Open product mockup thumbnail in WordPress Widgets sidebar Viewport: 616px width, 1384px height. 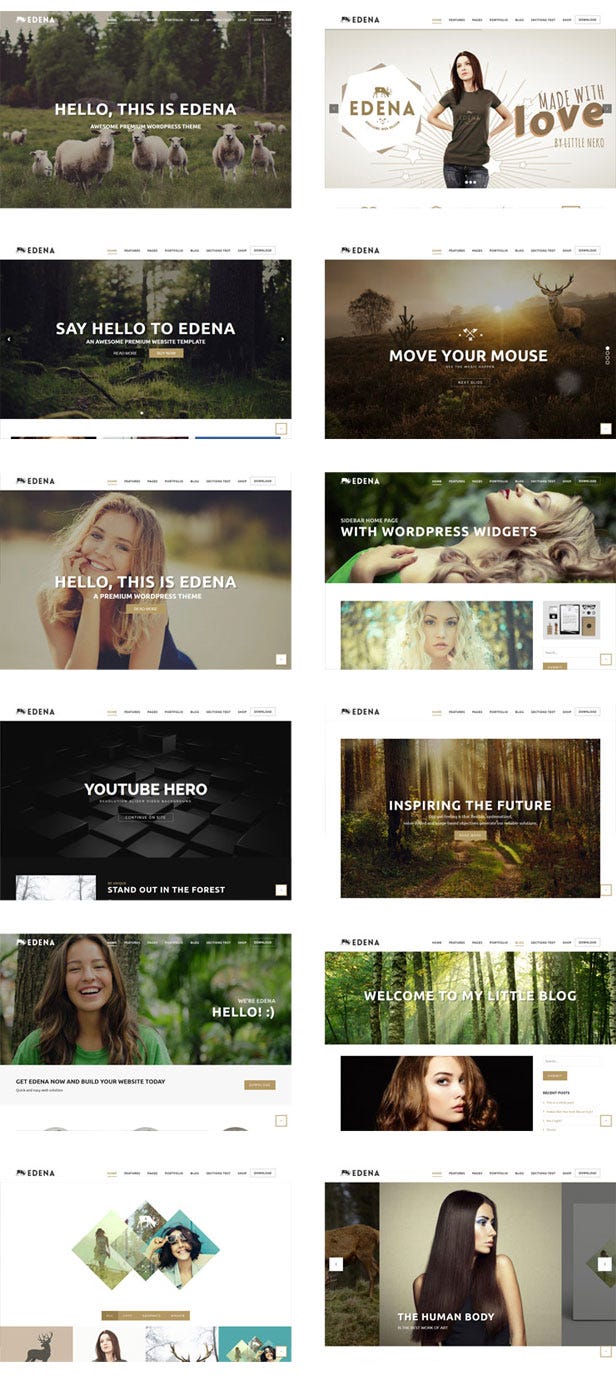click(x=571, y=620)
